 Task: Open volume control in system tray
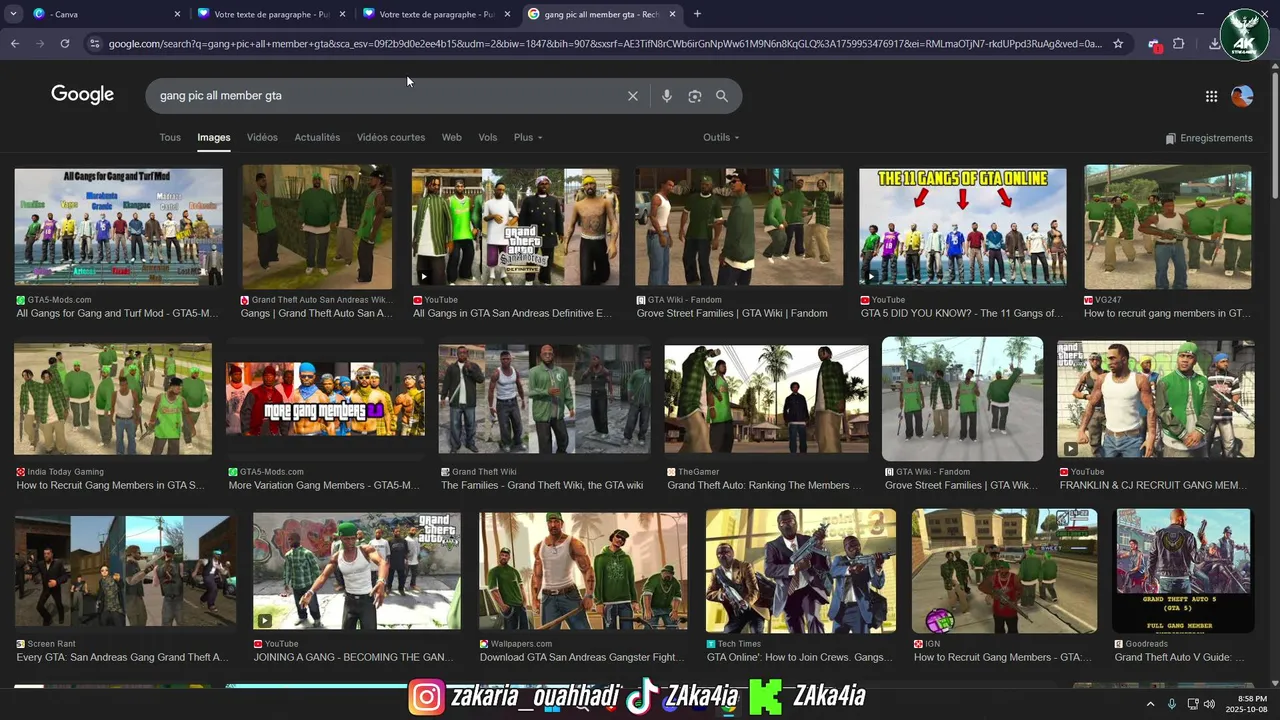(x=1209, y=704)
